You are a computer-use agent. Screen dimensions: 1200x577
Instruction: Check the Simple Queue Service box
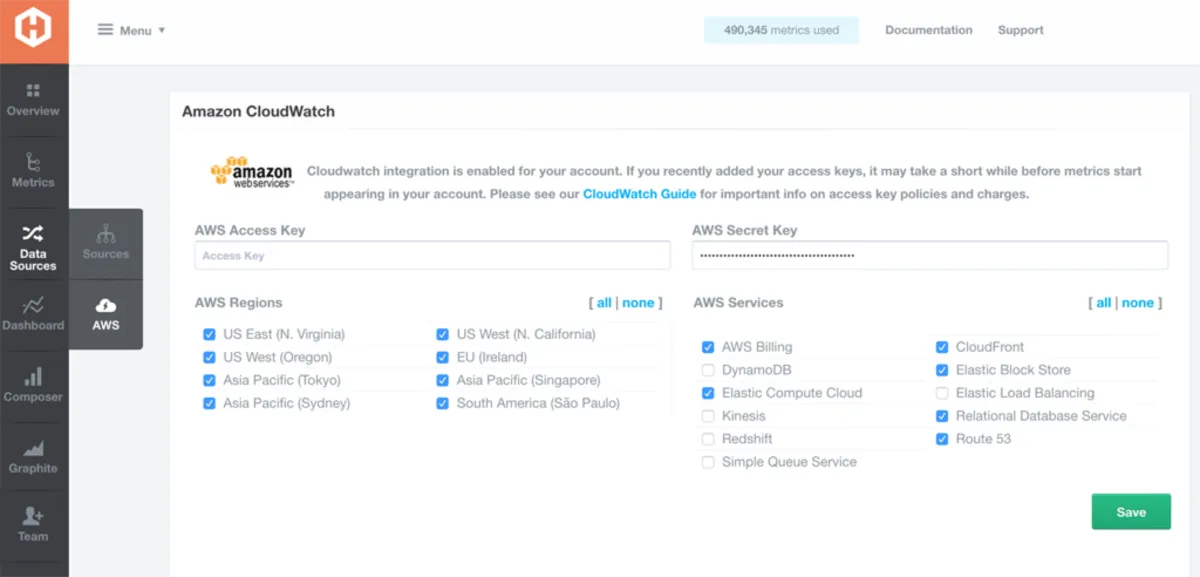708,462
